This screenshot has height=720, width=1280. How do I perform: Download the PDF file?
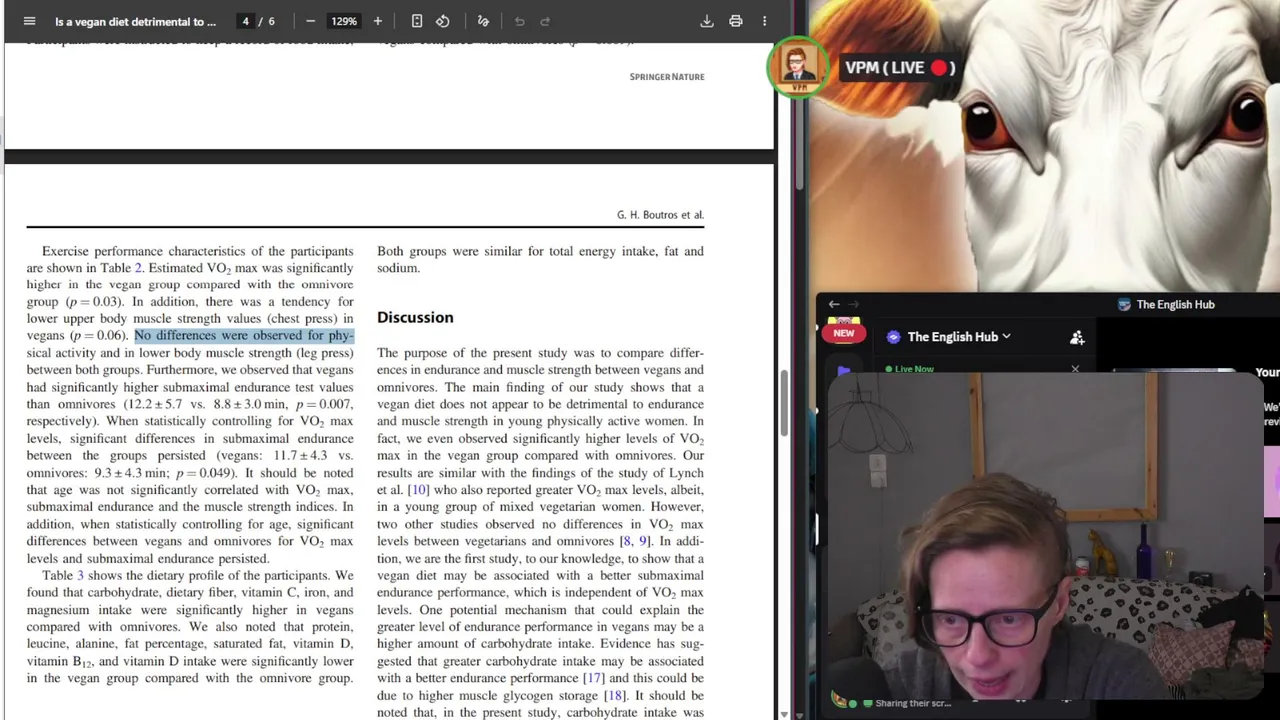tap(707, 21)
